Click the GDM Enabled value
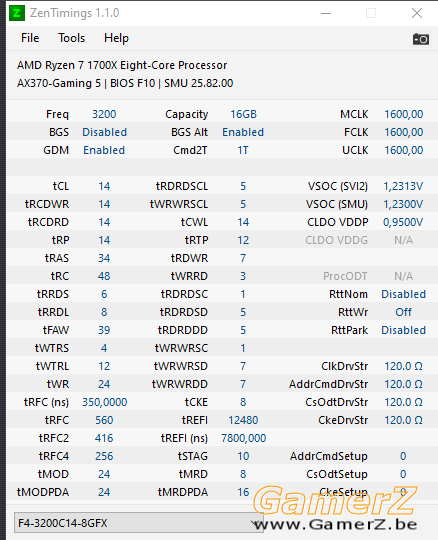This screenshot has height=540, width=438. click(104, 150)
